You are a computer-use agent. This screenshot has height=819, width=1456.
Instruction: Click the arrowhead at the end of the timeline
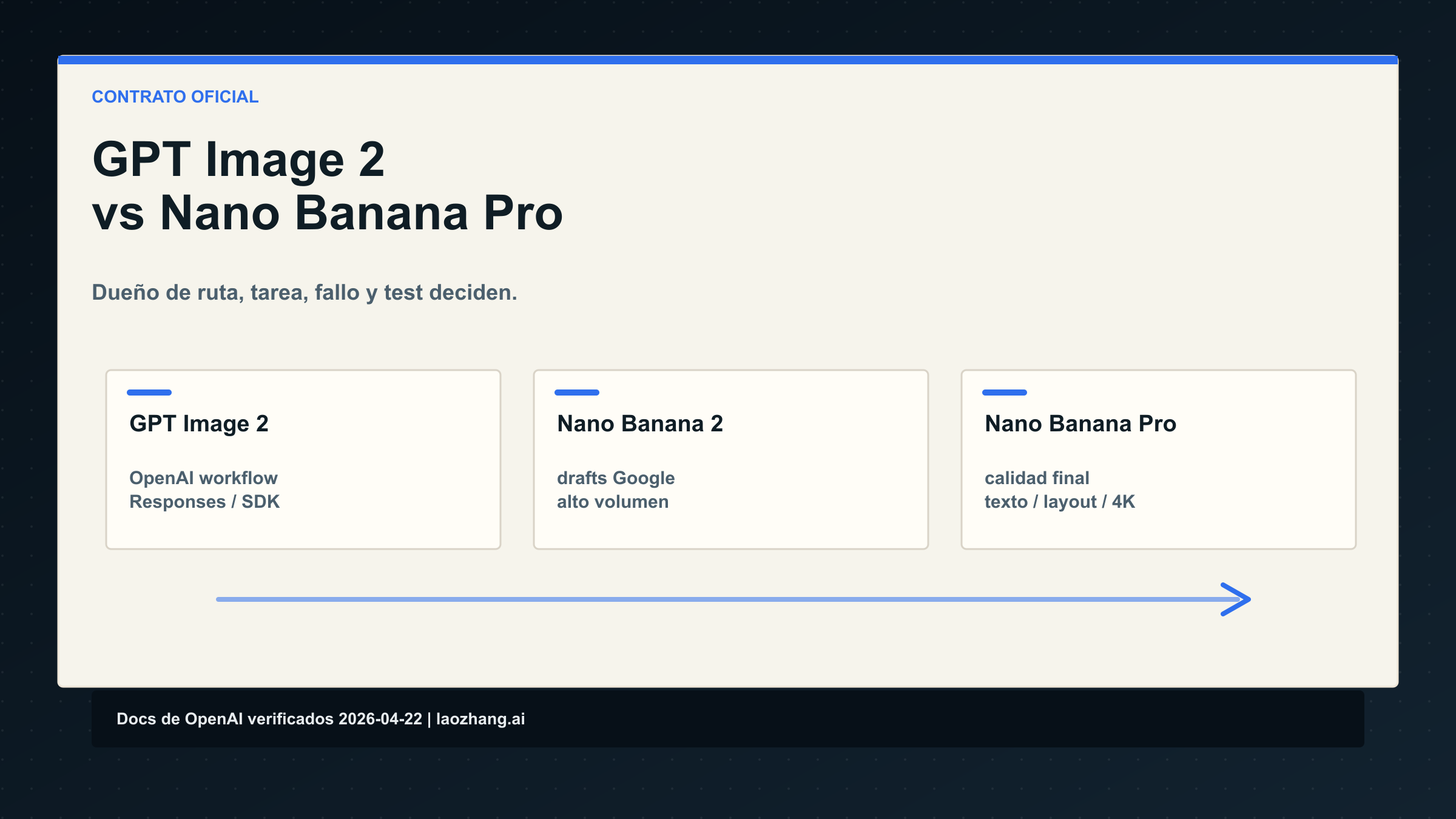click(1235, 599)
